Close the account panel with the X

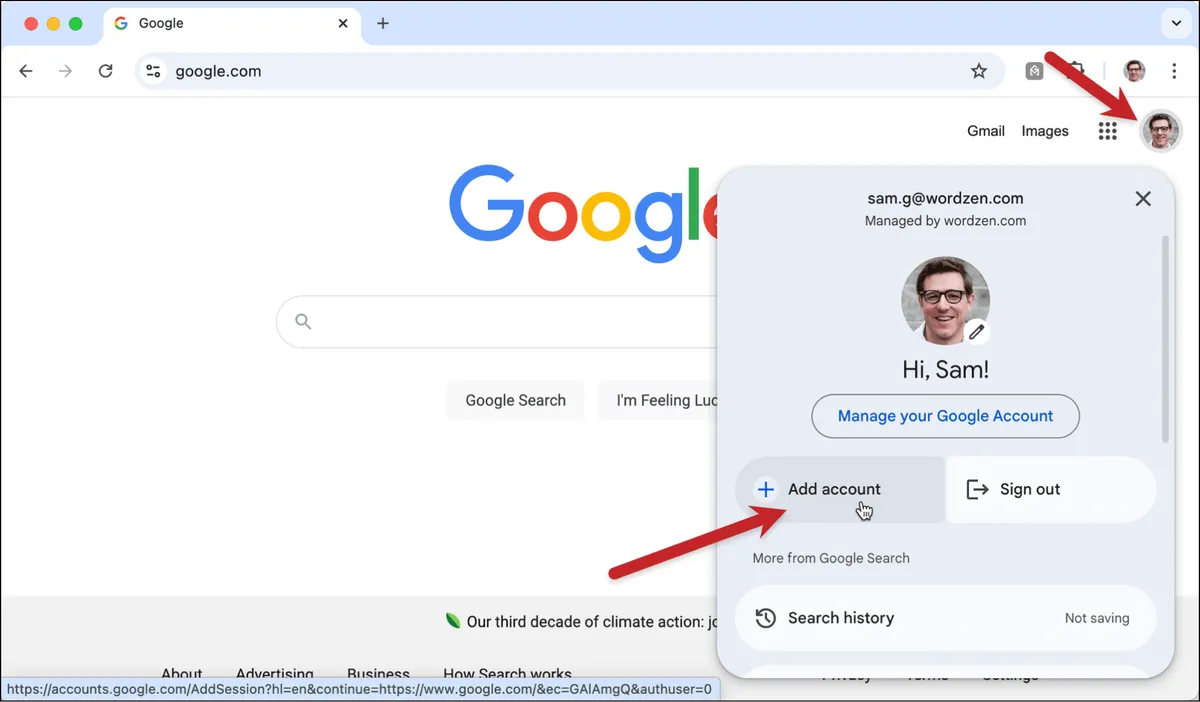tap(1143, 199)
